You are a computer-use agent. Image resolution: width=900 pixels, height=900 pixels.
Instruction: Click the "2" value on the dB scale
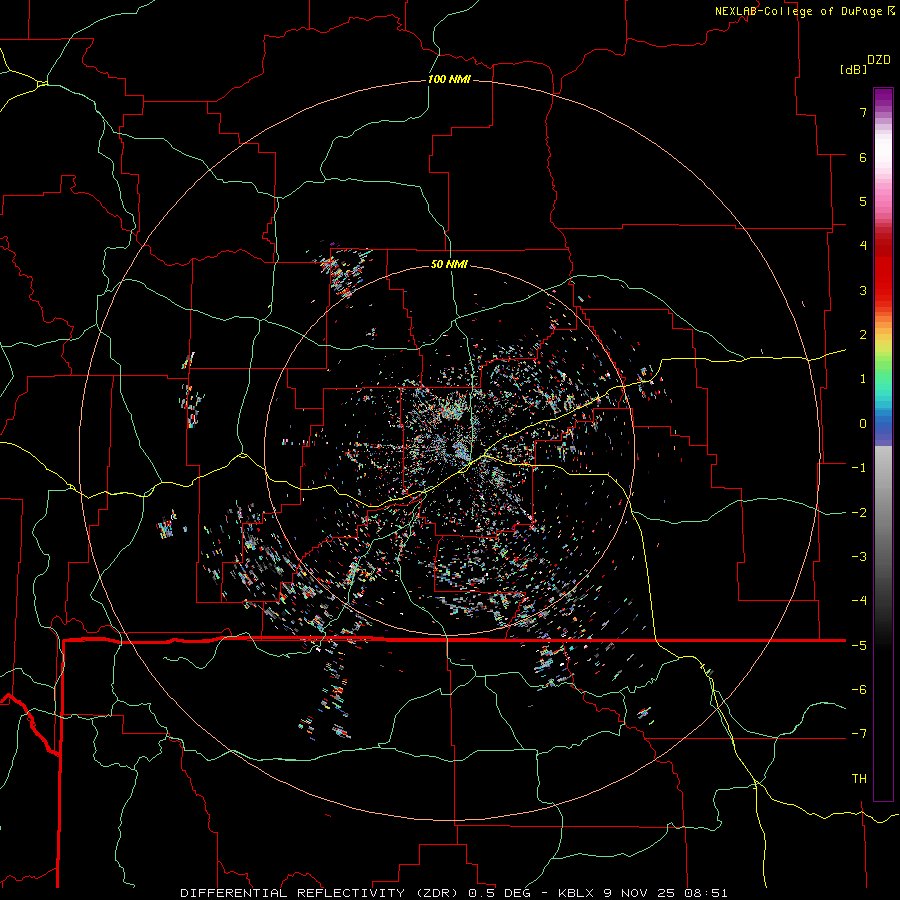[863, 335]
